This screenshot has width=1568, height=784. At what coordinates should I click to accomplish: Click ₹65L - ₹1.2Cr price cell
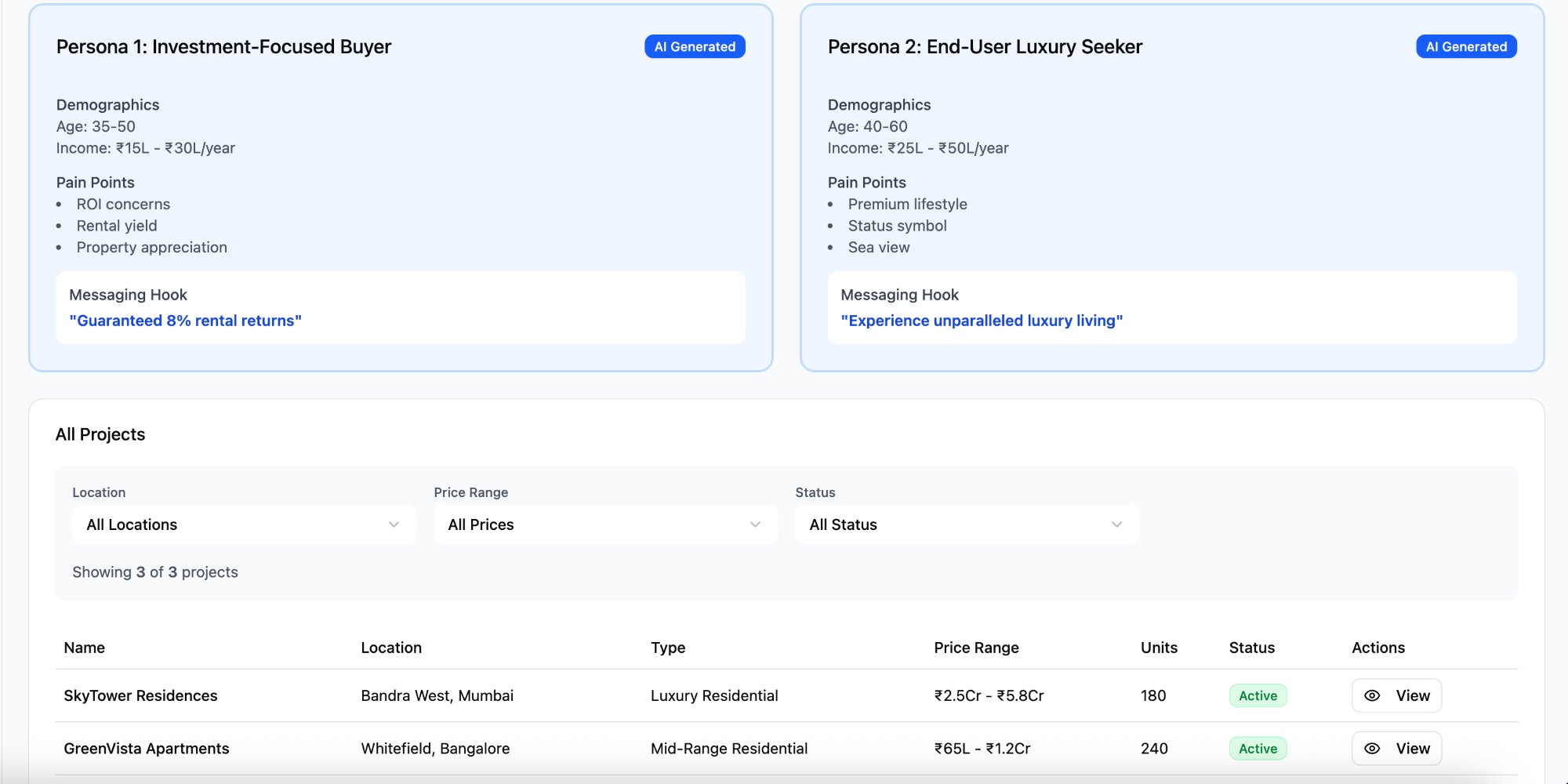tap(982, 749)
